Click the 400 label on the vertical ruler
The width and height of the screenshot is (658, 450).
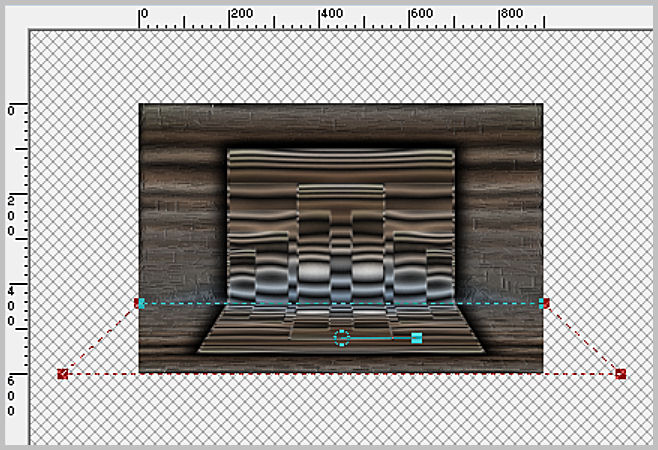coord(11,306)
